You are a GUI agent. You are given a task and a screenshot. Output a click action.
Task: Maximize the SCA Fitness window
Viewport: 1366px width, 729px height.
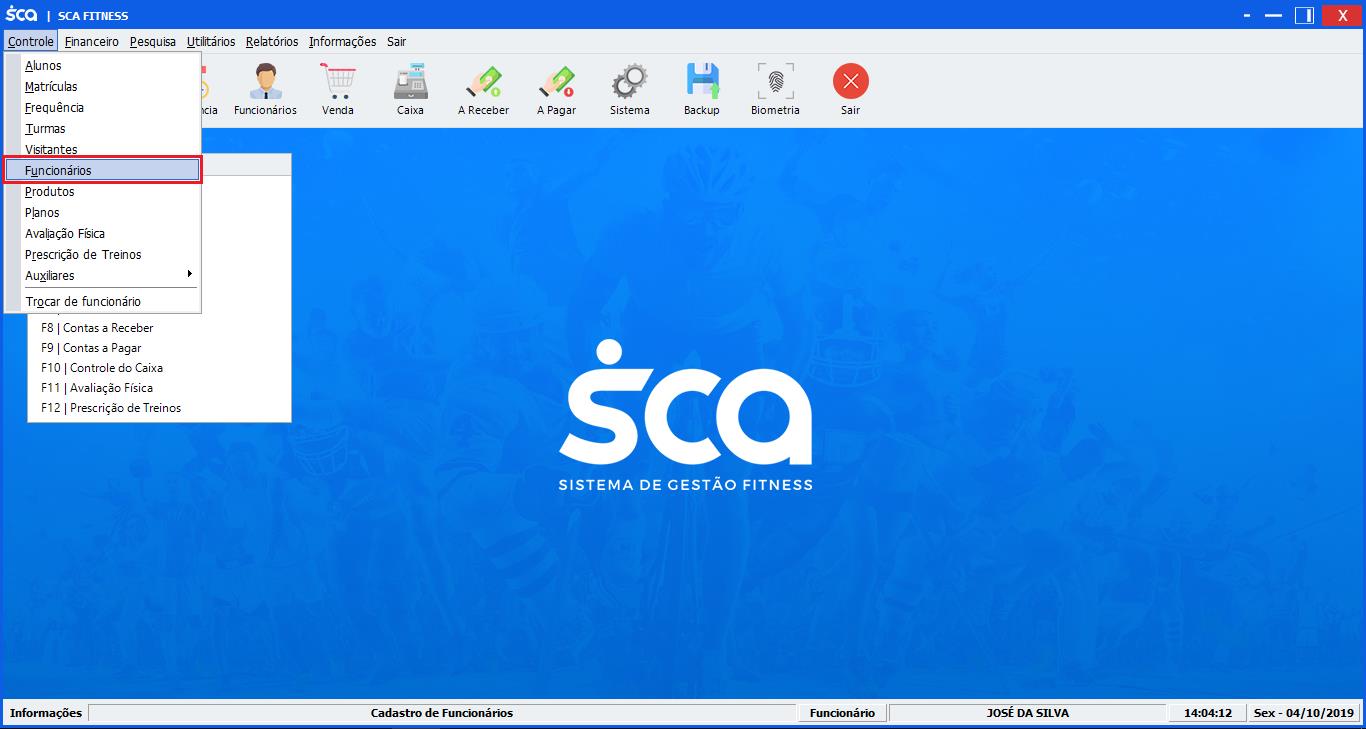pos(1304,15)
